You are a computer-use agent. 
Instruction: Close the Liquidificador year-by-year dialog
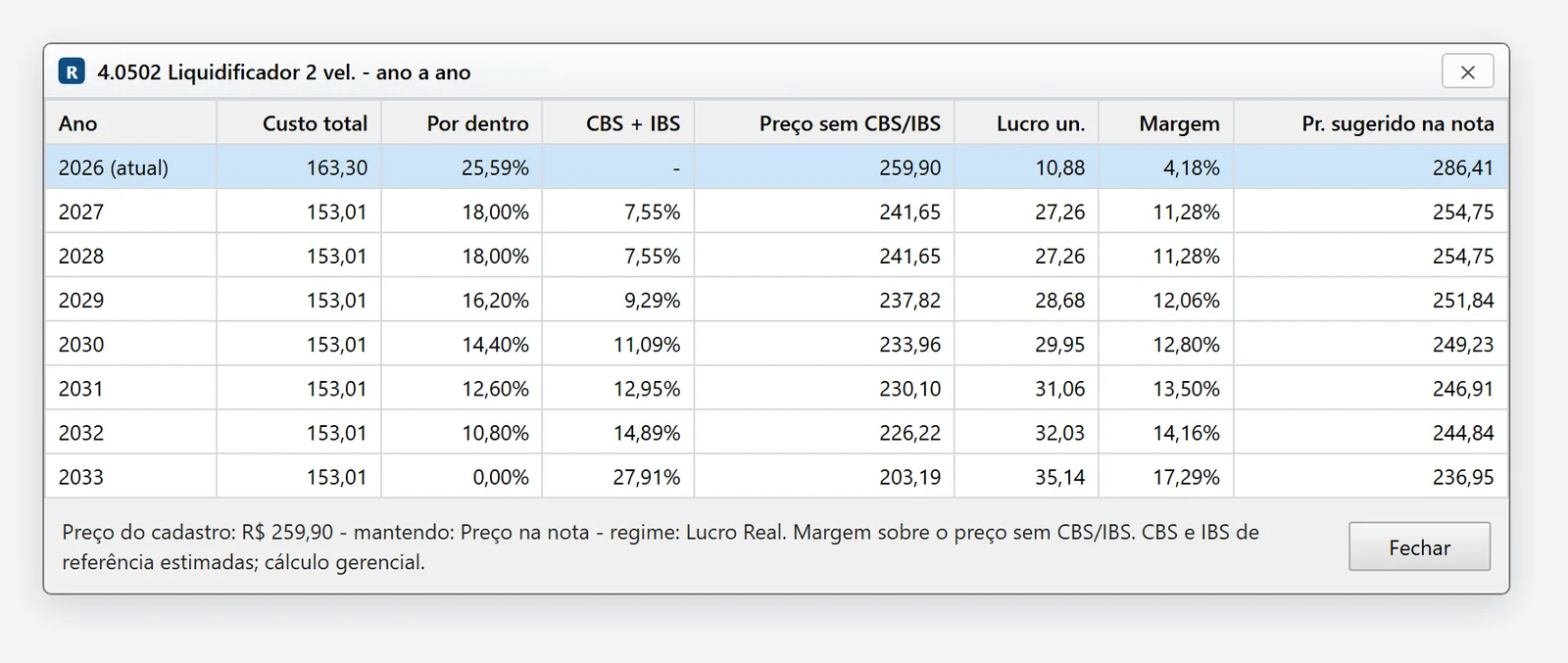click(x=1467, y=71)
